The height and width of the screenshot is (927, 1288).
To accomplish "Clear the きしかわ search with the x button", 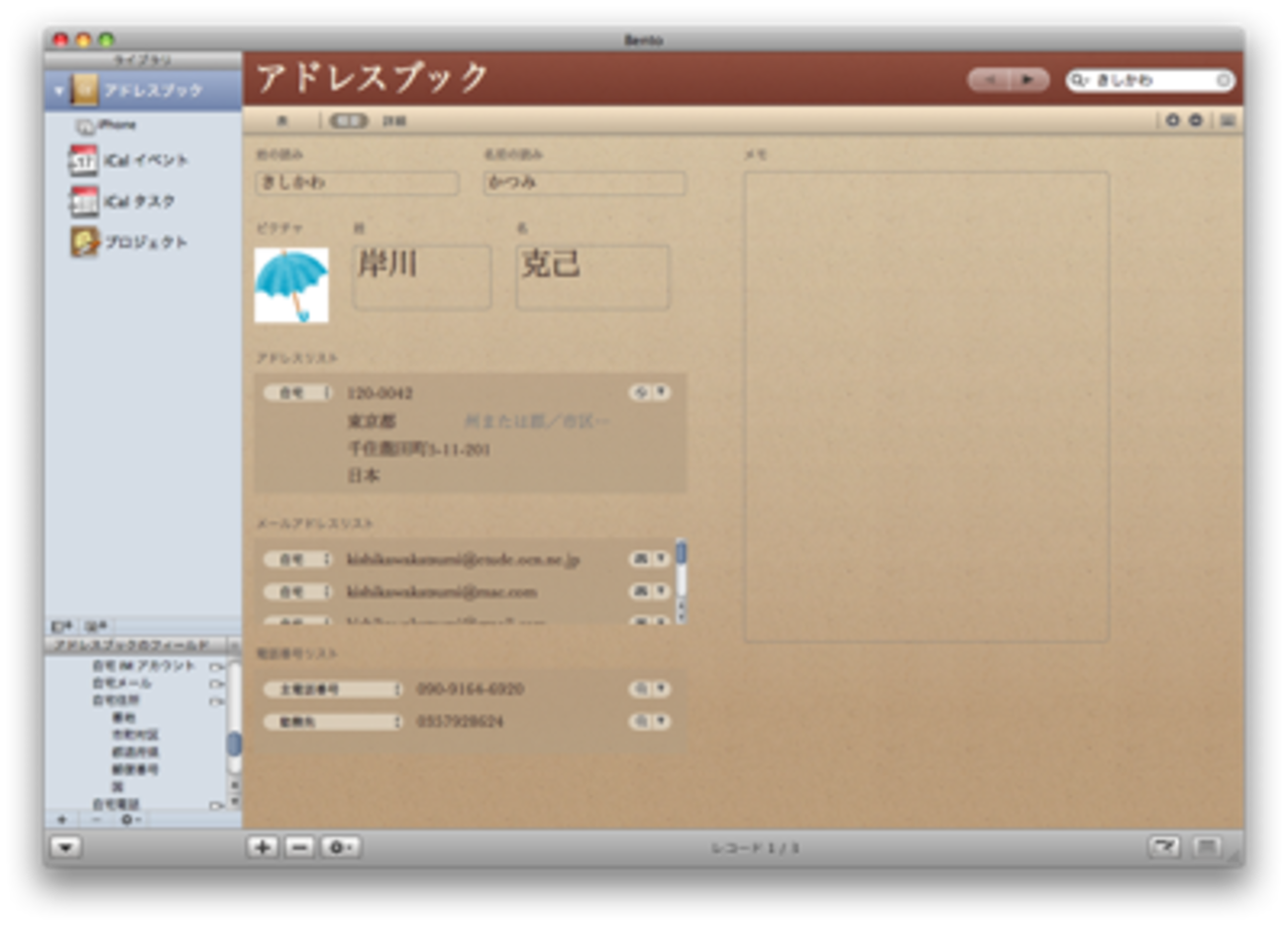I will 1223,80.
